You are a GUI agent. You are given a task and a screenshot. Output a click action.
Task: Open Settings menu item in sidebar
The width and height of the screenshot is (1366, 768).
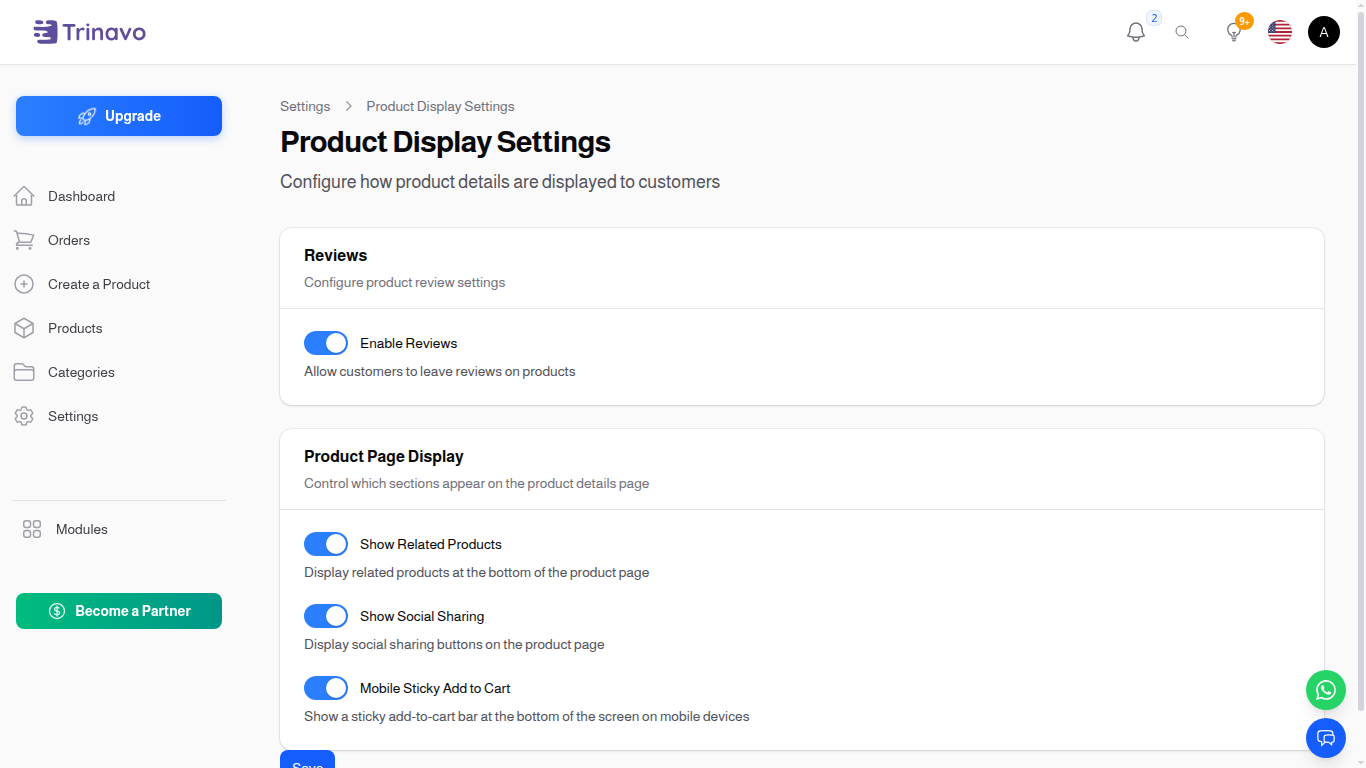[73, 416]
